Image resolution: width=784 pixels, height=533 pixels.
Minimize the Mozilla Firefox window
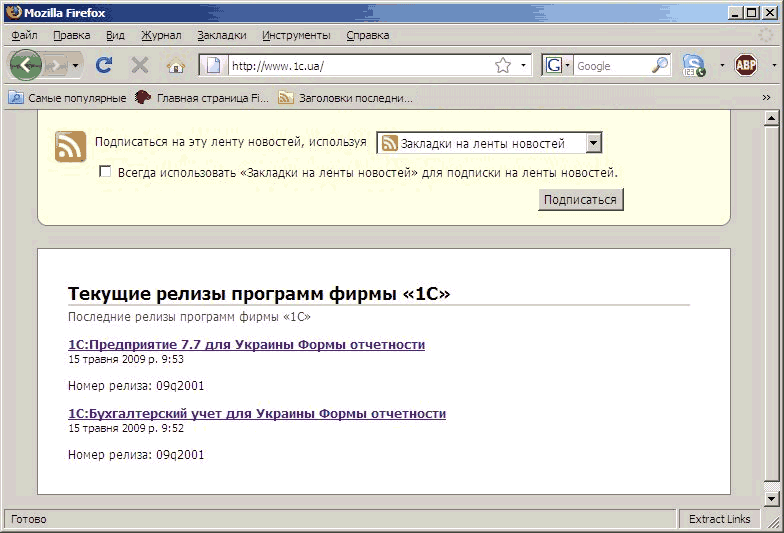click(734, 12)
